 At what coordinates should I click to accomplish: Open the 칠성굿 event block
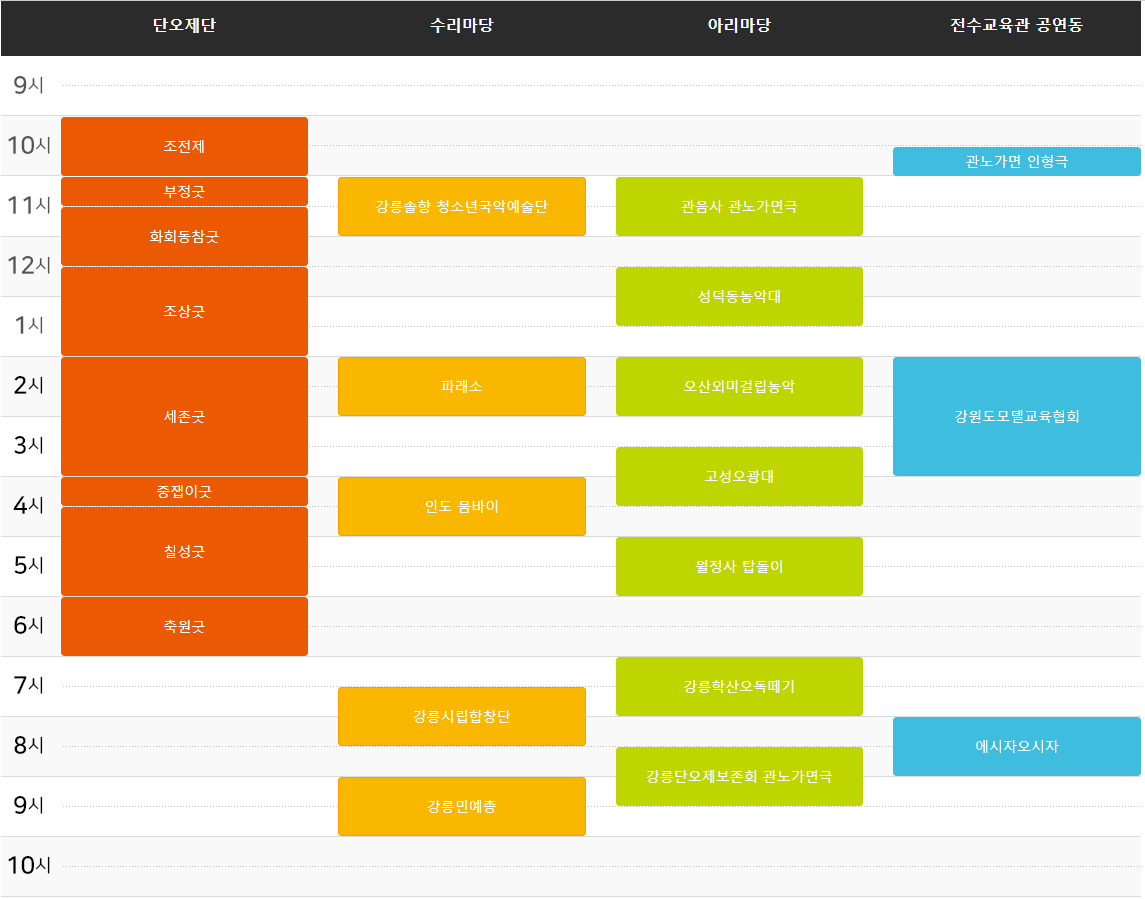pos(184,551)
